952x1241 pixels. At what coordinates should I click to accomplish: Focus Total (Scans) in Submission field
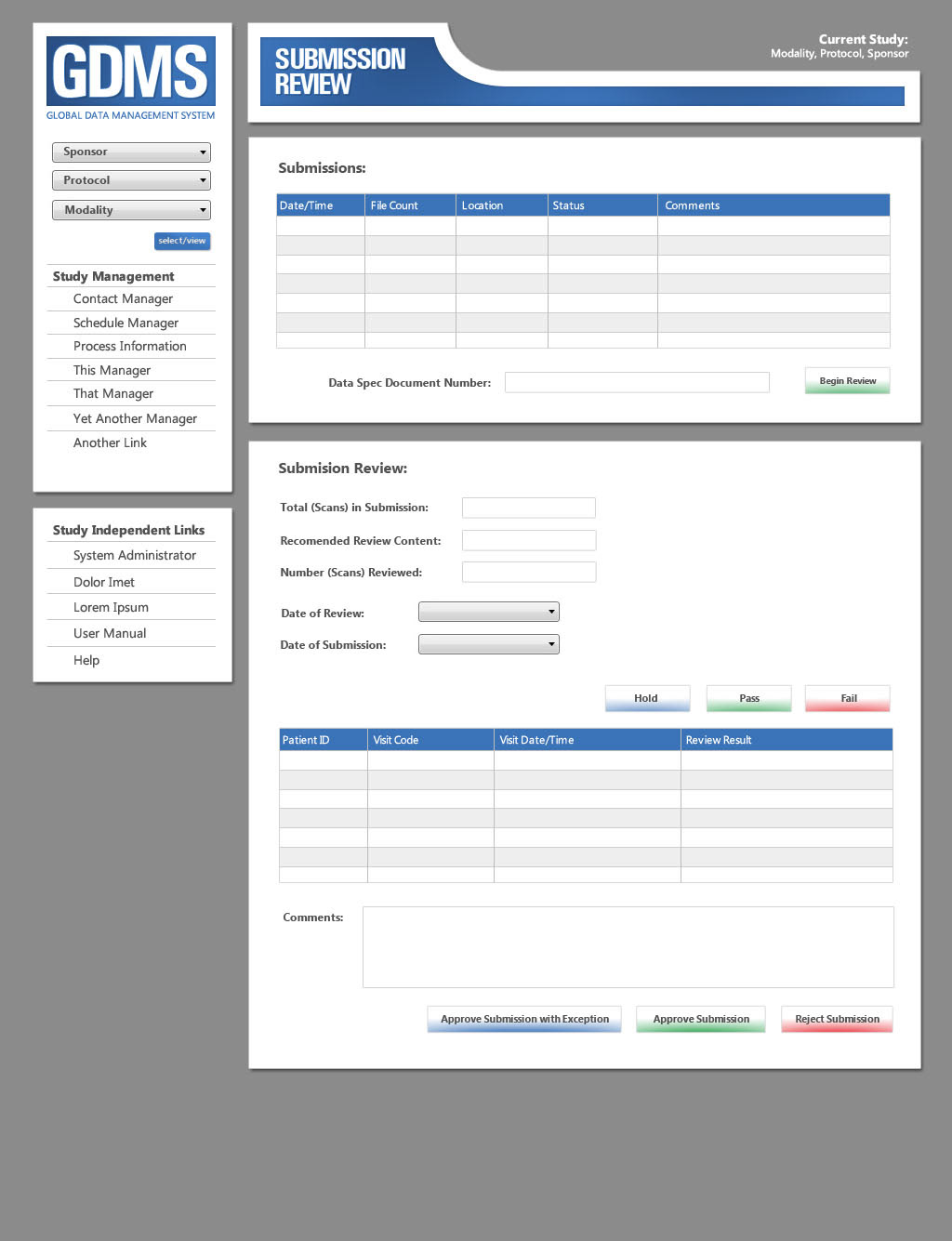[x=529, y=508]
